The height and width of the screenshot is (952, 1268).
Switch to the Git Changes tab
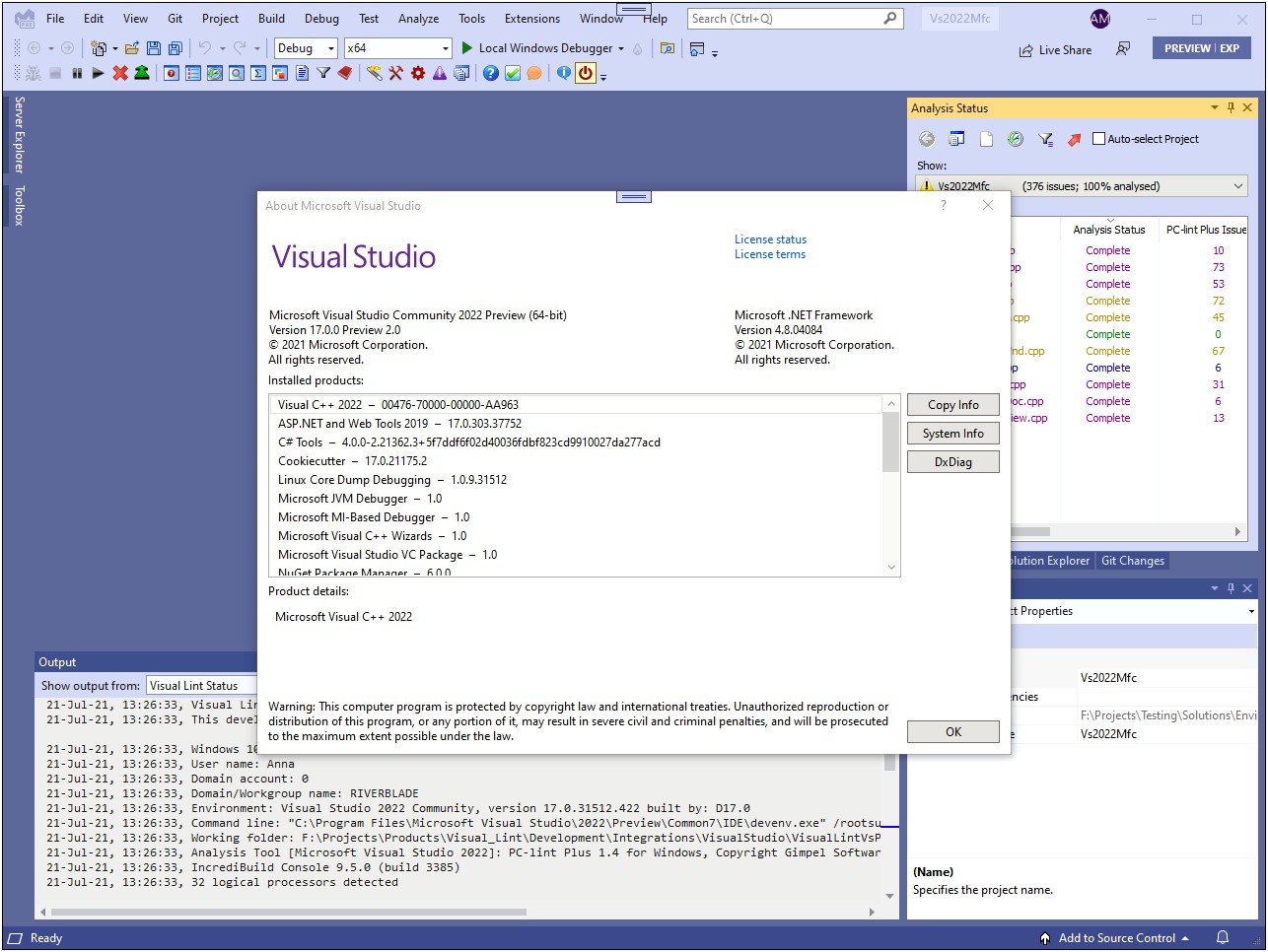(1133, 561)
